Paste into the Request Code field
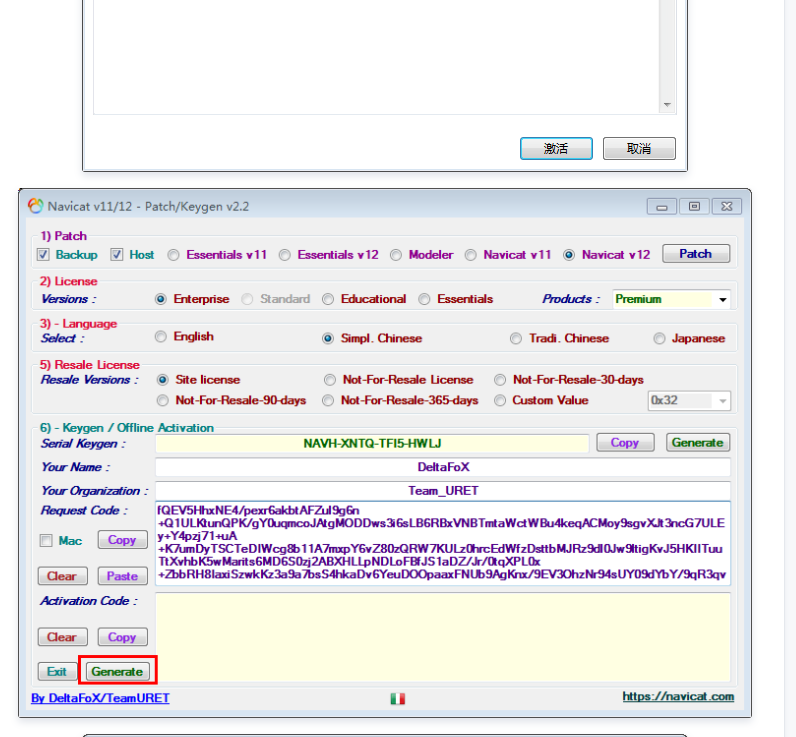Viewport: 796px width, 737px height. 122,576
